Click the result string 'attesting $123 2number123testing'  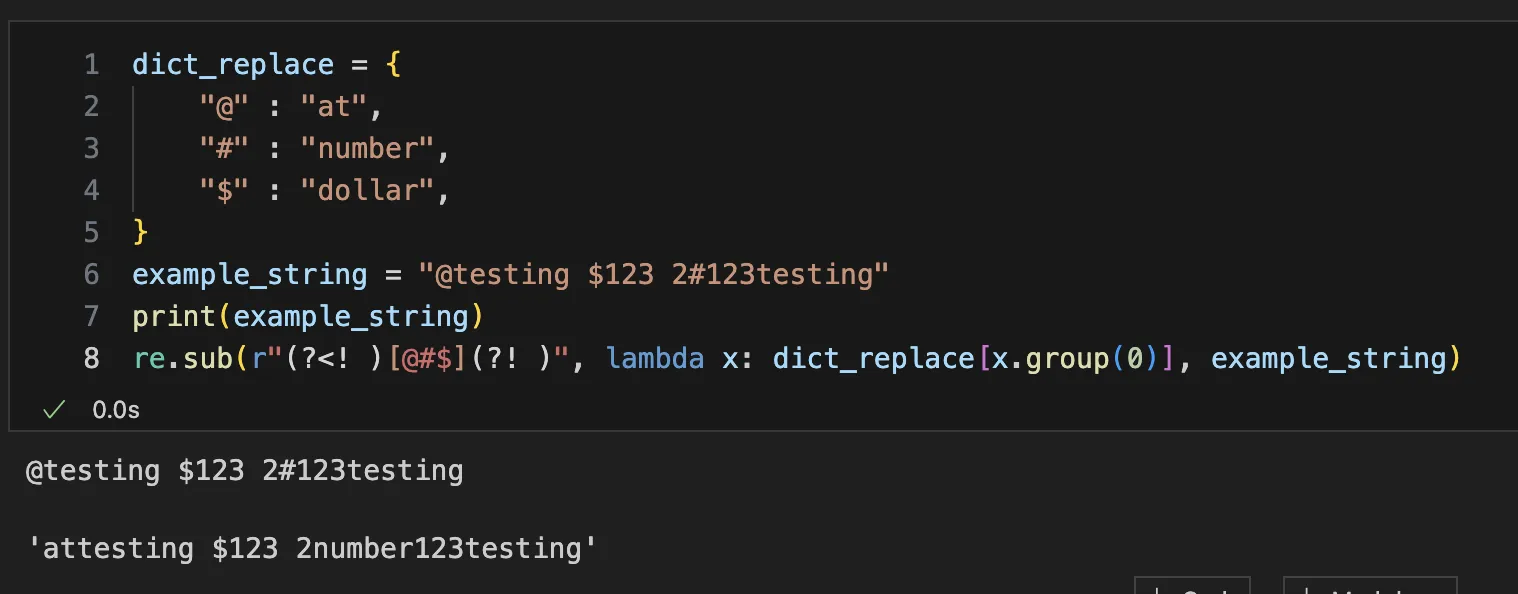click(x=311, y=548)
